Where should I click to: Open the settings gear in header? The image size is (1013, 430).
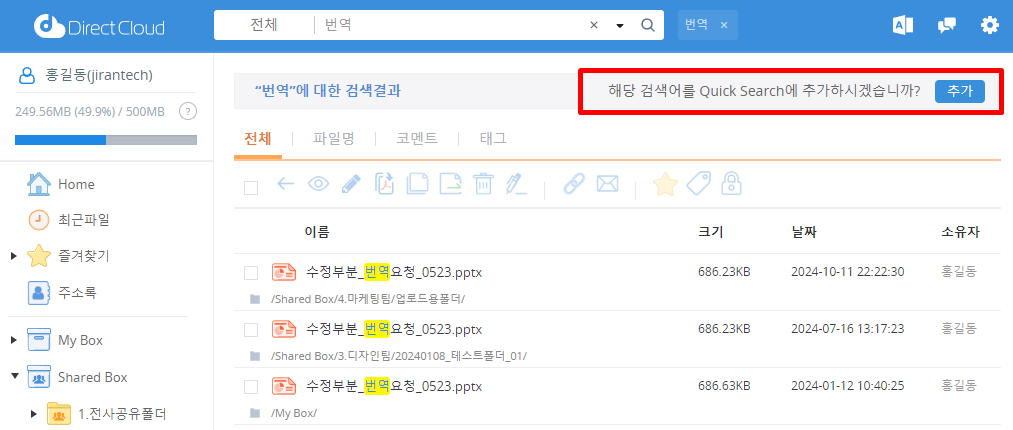989,25
